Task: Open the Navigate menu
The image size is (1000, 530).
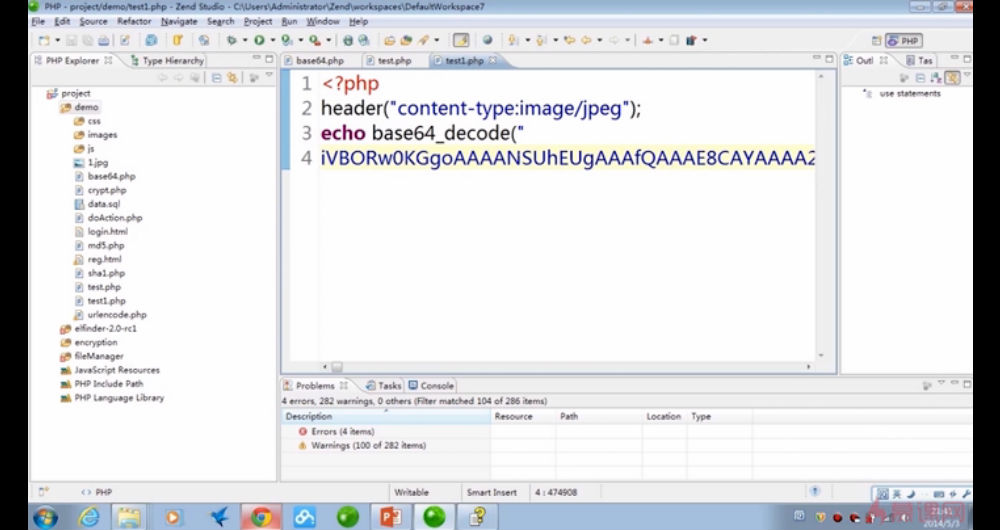Action: click(x=179, y=22)
